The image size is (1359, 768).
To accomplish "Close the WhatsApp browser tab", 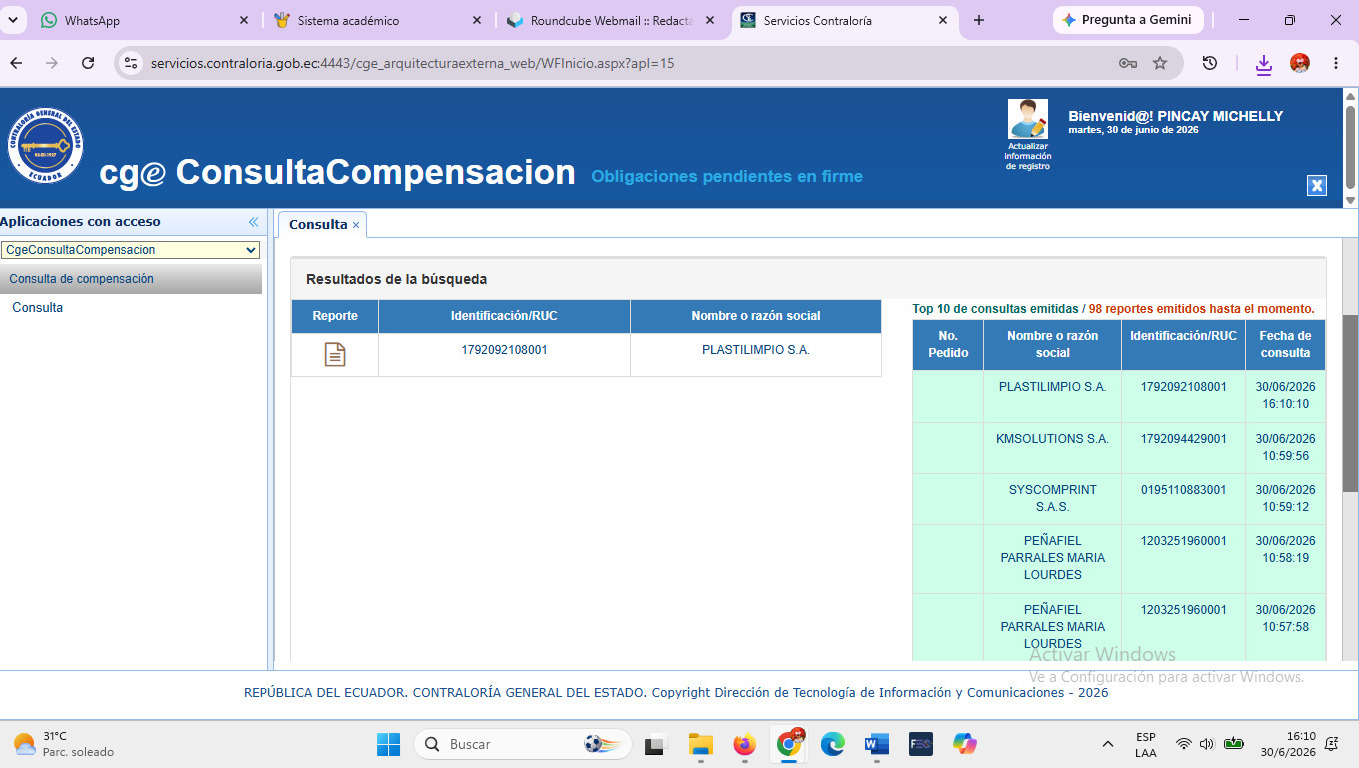I will (244, 20).
